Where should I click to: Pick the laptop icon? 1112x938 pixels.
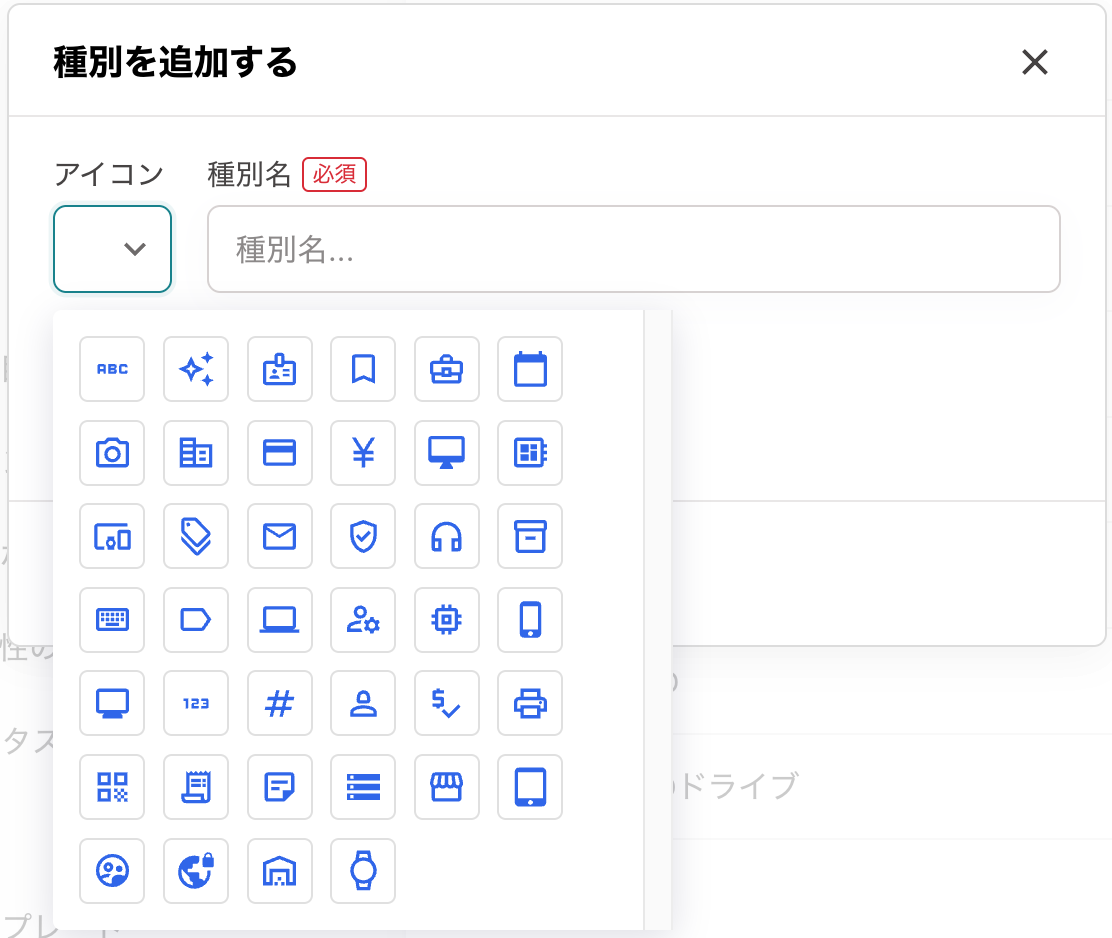pyautogui.click(x=279, y=620)
